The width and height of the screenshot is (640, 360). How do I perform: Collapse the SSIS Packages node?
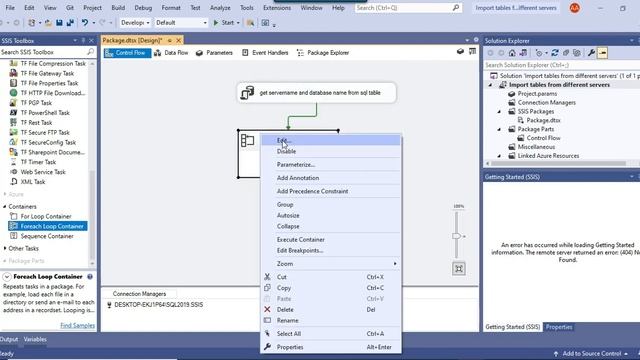click(x=499, y=111)
